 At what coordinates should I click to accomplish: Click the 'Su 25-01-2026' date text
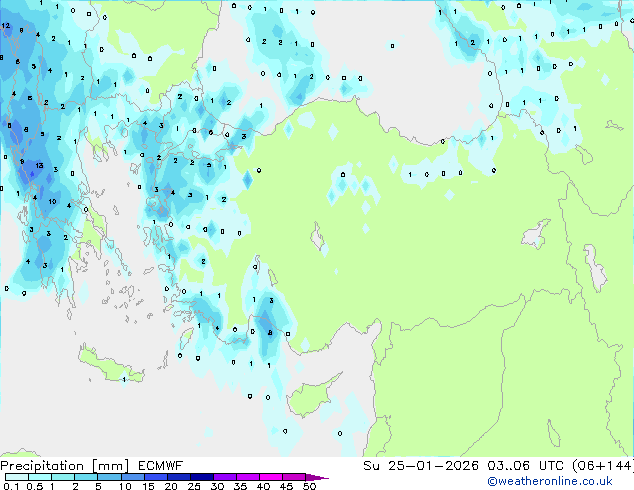(x=421, y=466)
